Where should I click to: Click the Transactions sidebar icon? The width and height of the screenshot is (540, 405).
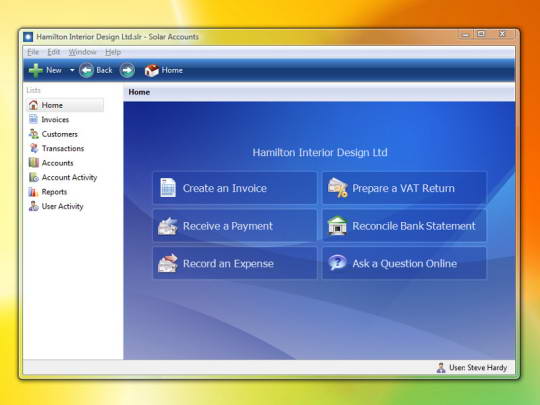(33, 148)
